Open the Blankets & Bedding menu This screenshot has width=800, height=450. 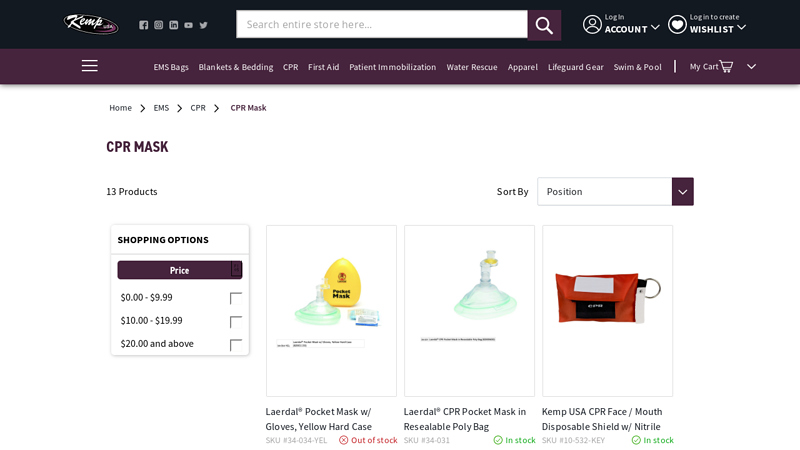pos(236,67)
